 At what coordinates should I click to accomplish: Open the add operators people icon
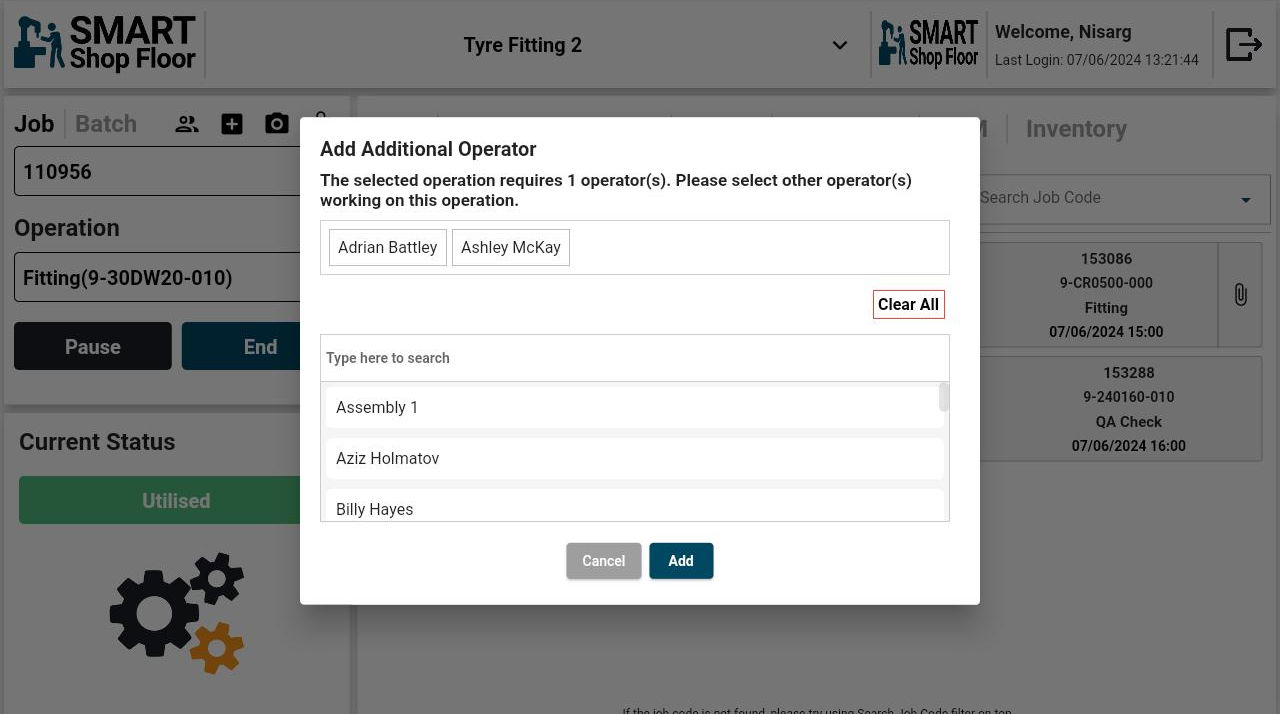(187, 124)
